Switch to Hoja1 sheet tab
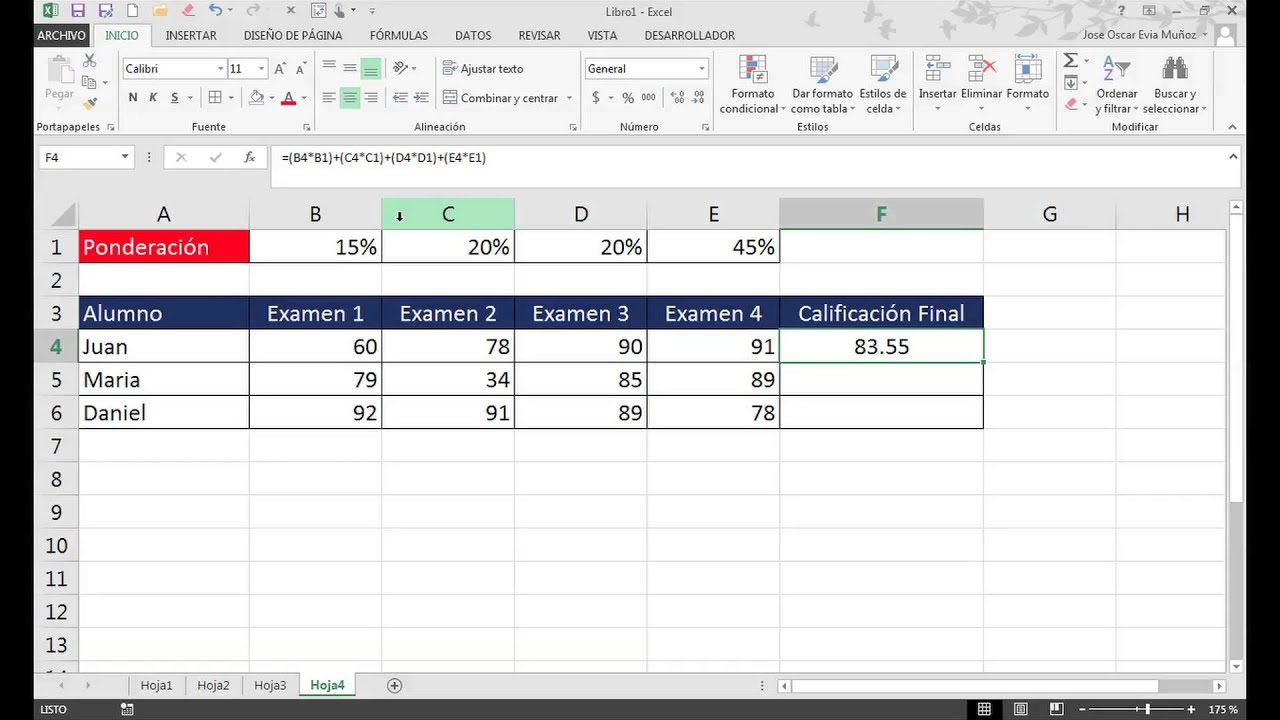The image size is (1280, 720). (156, 686)
